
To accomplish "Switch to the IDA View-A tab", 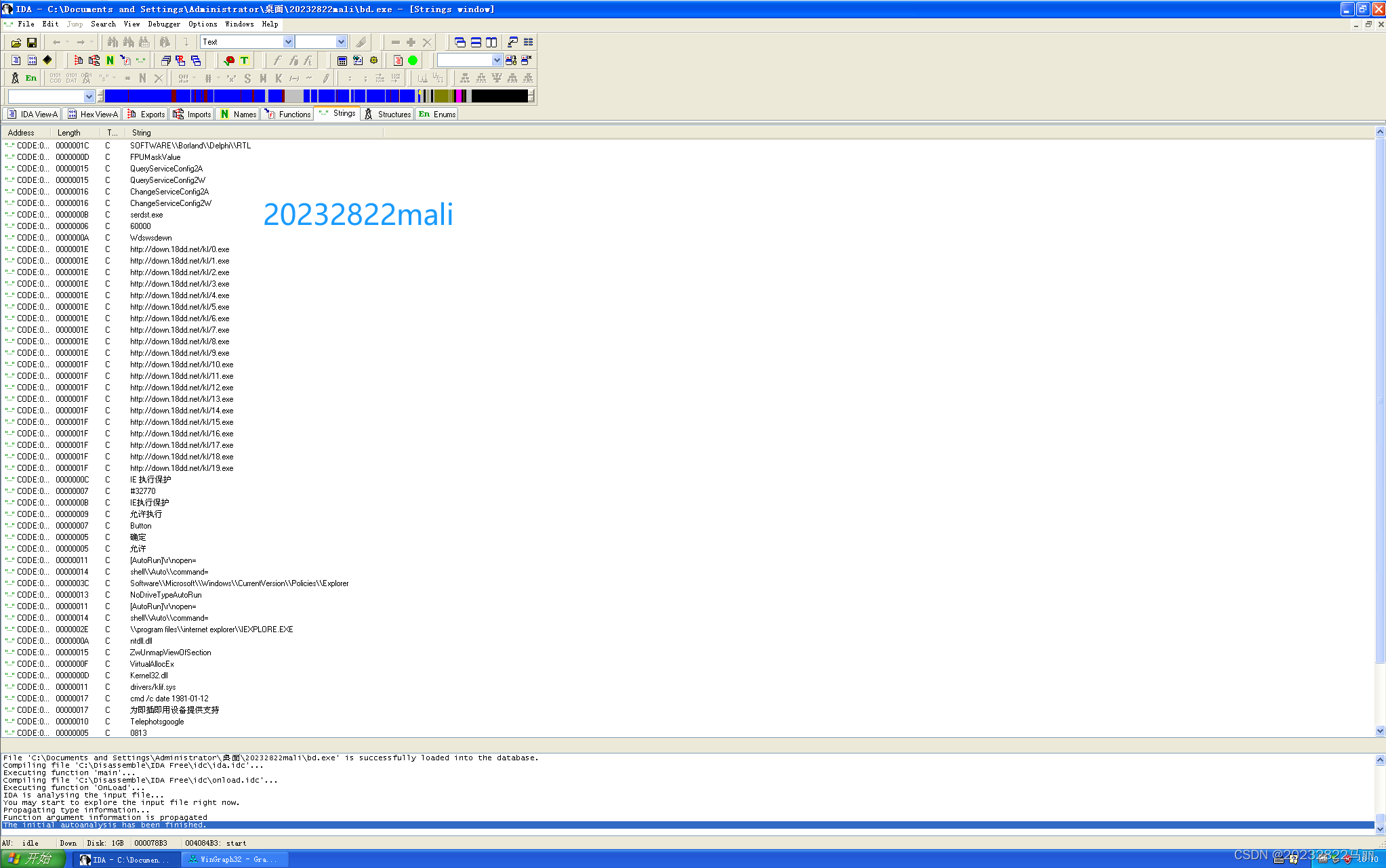I will pyautogui.click(x=33, y=114).
